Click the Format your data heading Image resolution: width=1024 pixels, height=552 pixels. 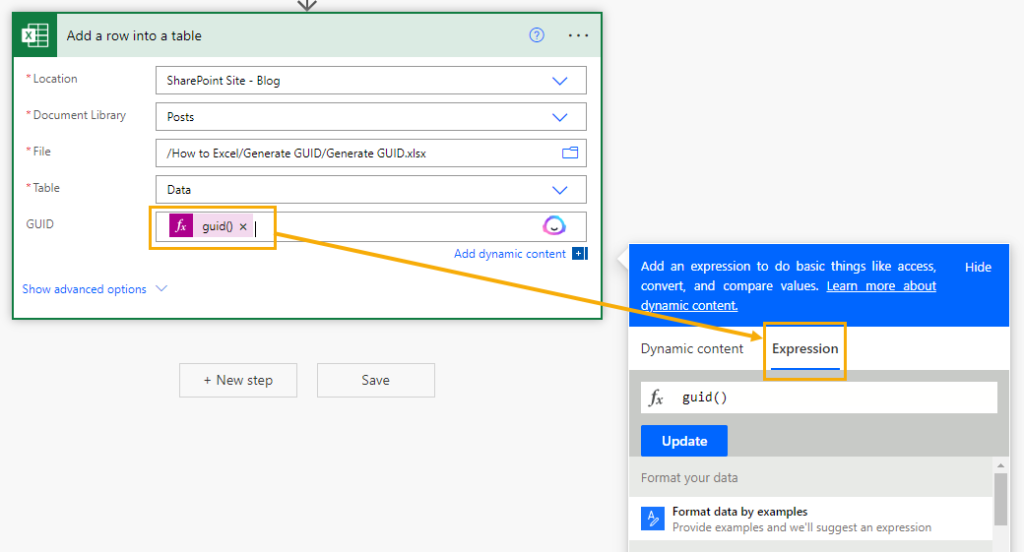click(689, 478)
